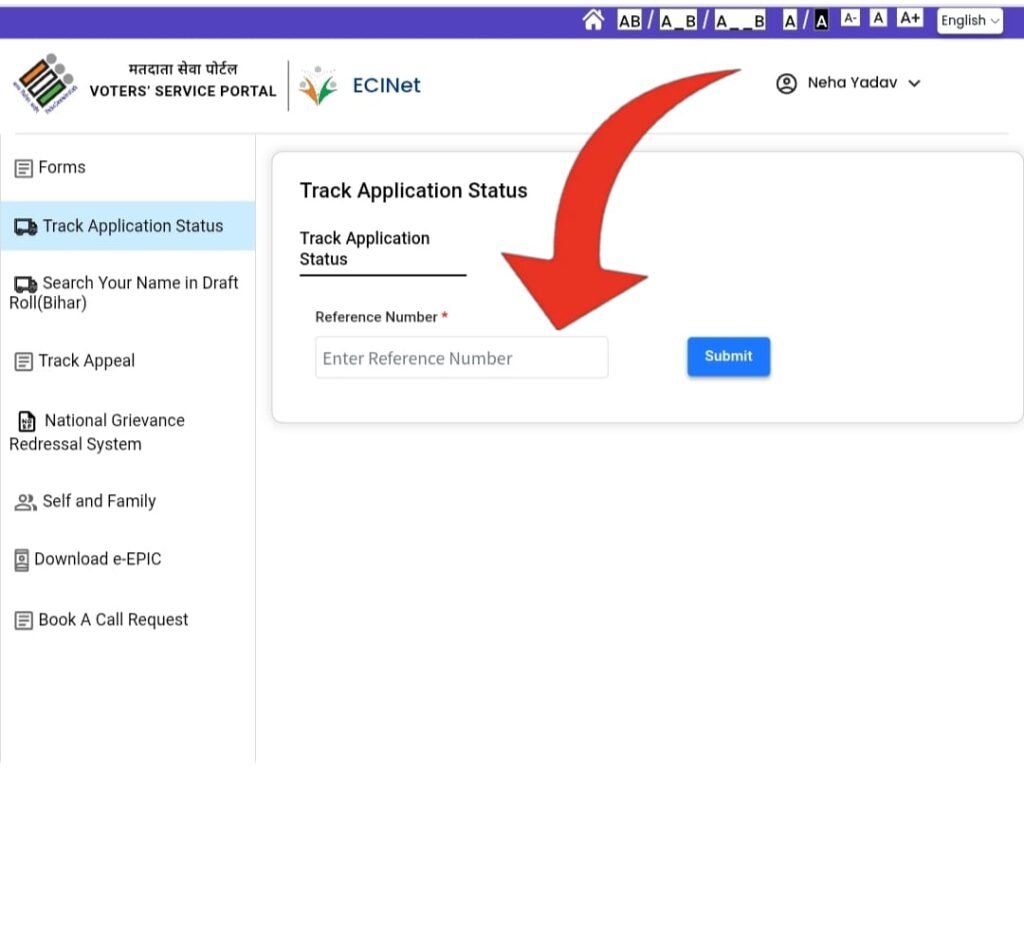The width and height of the screenshot is (1024, 941).
Task: Click the home icon in top bar
Action: (x=593, y=20)
